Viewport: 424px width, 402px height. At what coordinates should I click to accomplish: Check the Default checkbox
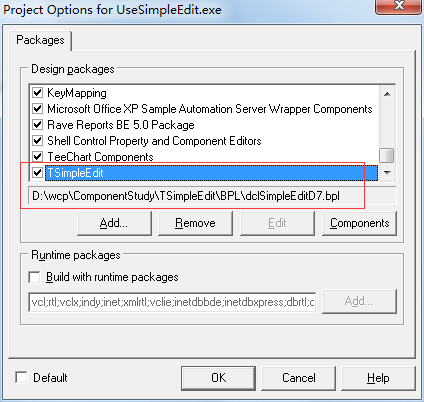21,377
